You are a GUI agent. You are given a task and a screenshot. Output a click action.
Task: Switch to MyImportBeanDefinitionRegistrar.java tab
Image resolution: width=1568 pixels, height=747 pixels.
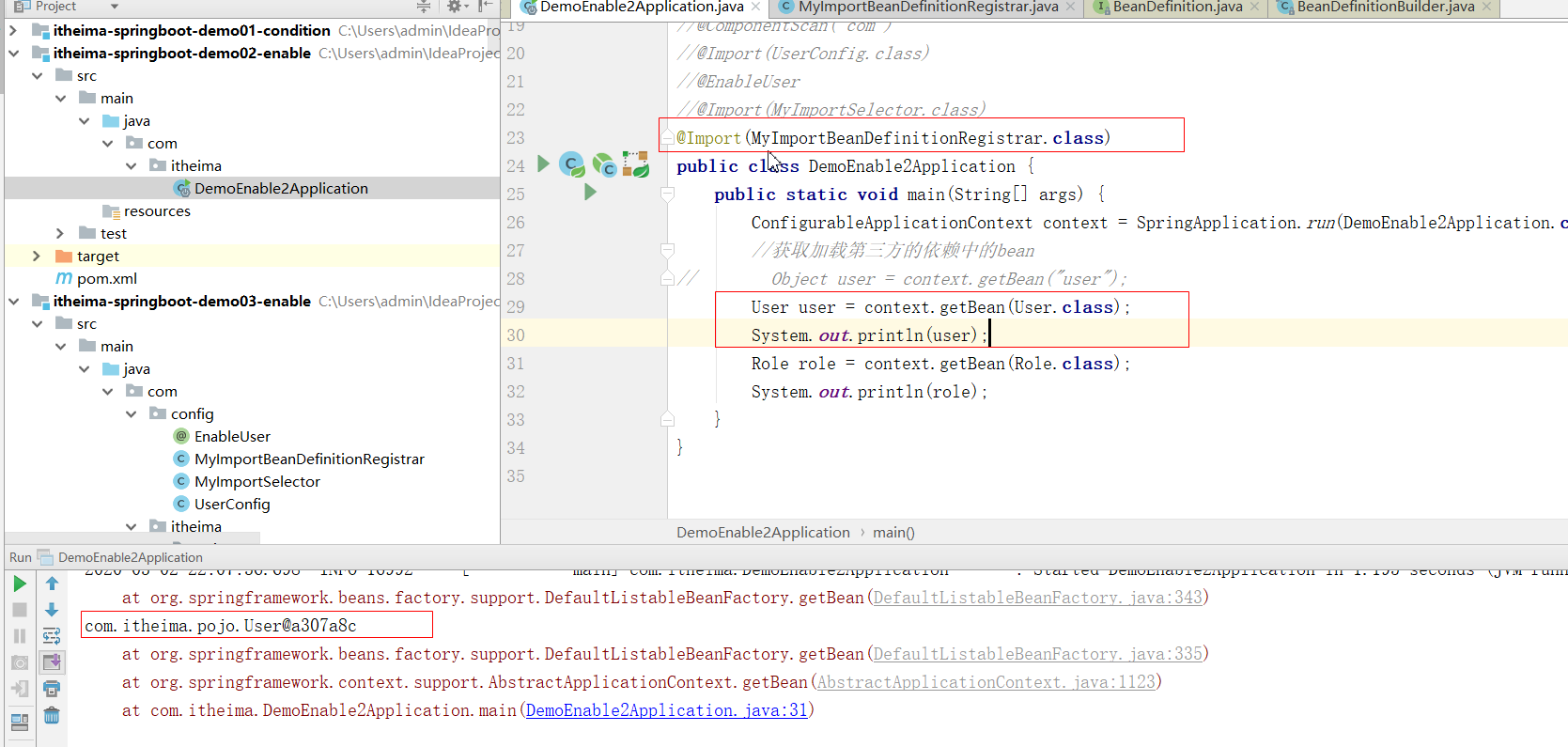[927, 8]
